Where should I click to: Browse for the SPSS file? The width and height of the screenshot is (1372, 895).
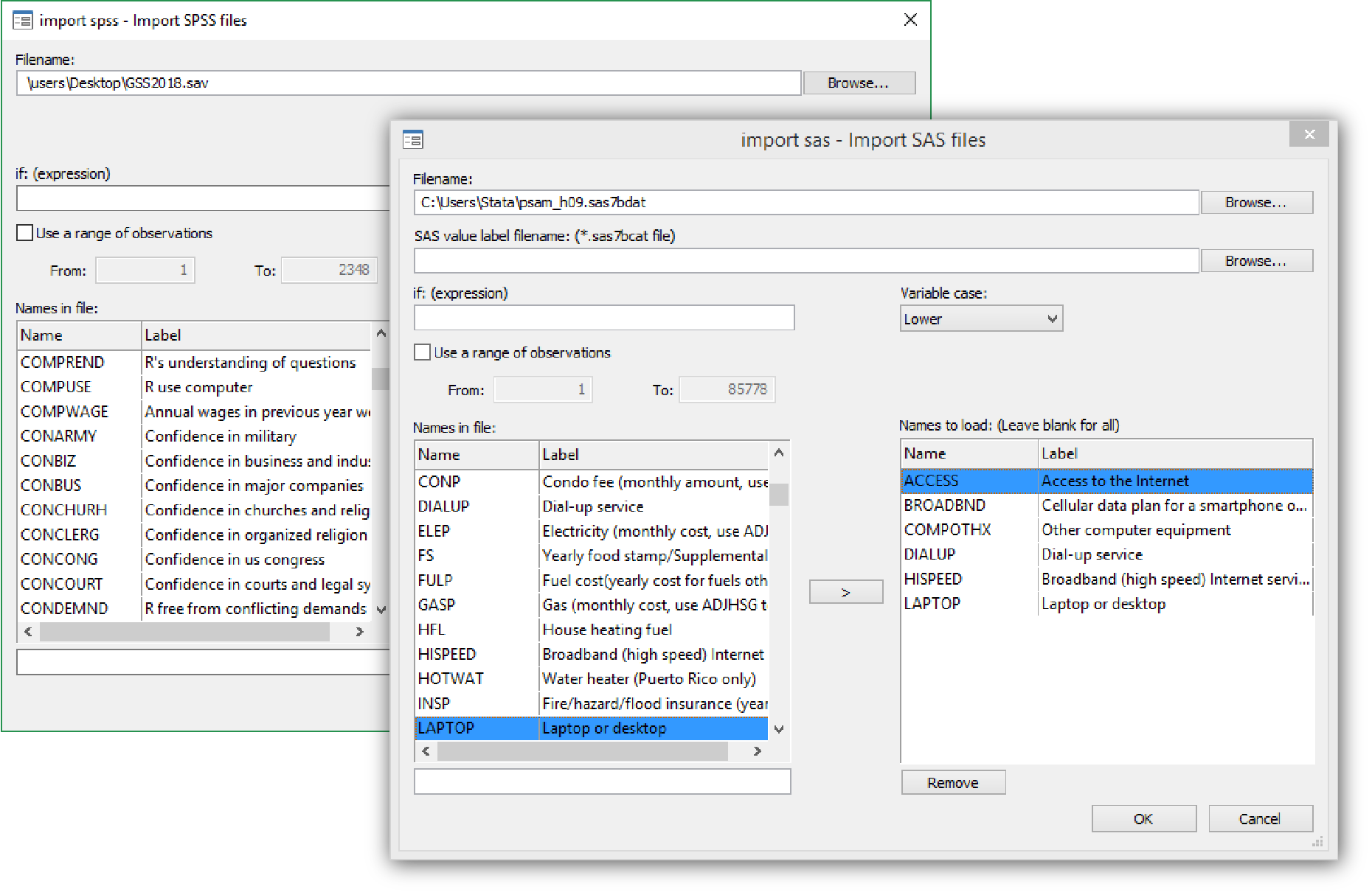859,83
